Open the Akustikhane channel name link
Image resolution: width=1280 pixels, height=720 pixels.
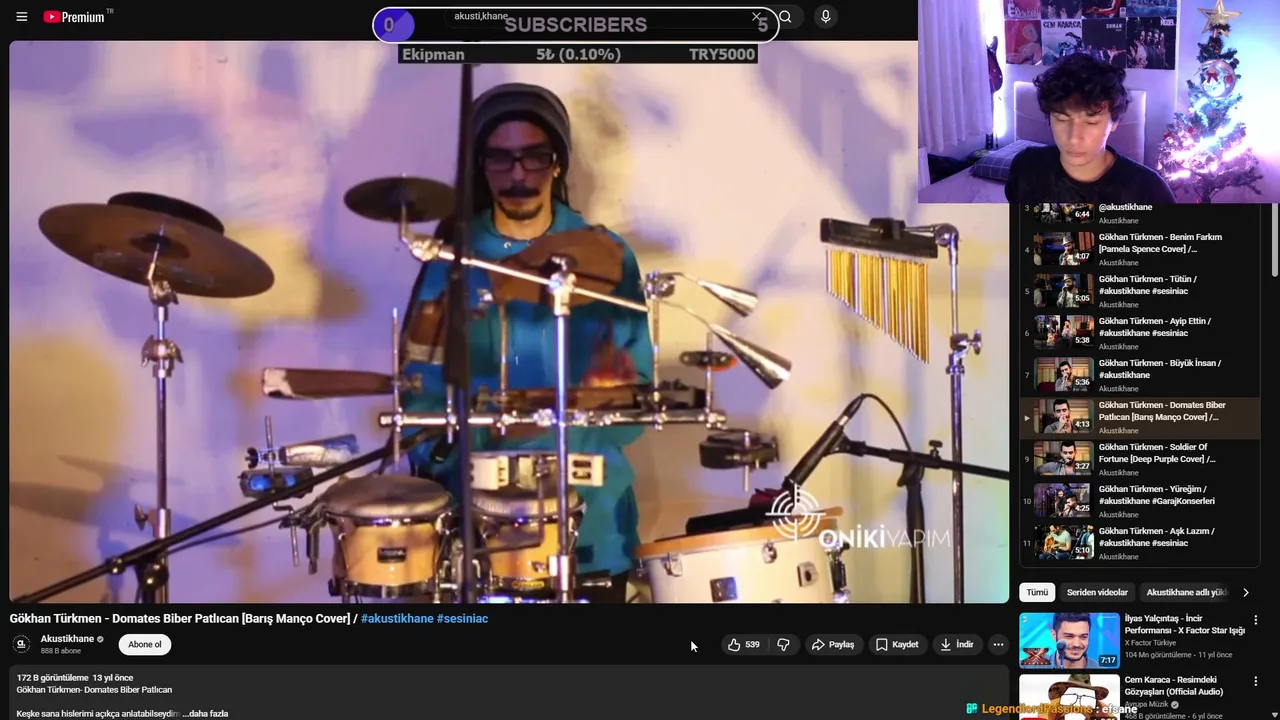[x=67, y=639]
